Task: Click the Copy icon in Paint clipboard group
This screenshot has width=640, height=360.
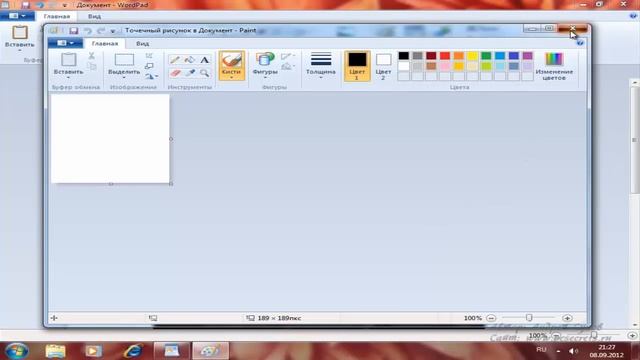Action: (x=92, y=67)
